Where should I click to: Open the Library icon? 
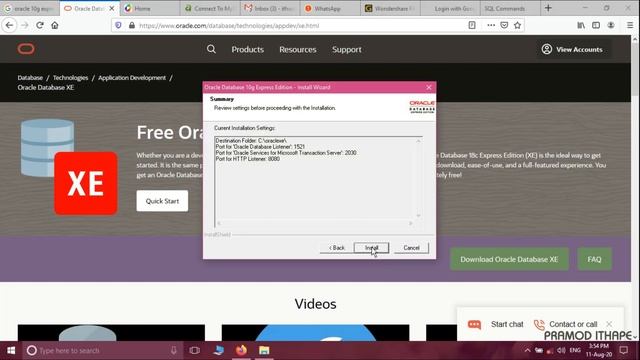tap(581, 25)
